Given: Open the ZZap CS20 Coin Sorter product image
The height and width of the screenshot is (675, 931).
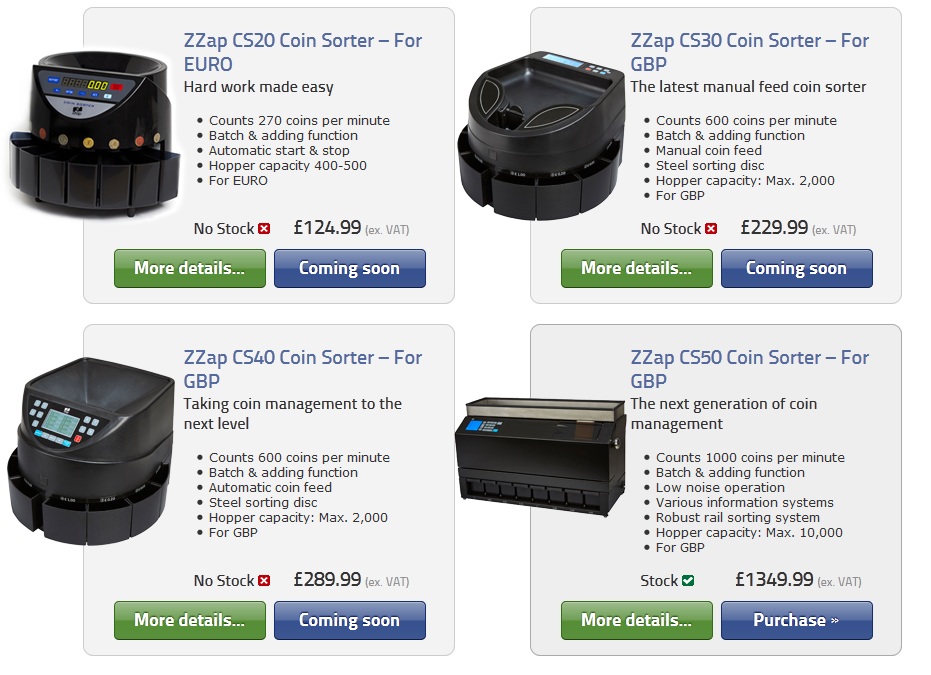Looking at the screenshot, I should tap(94, 133).
